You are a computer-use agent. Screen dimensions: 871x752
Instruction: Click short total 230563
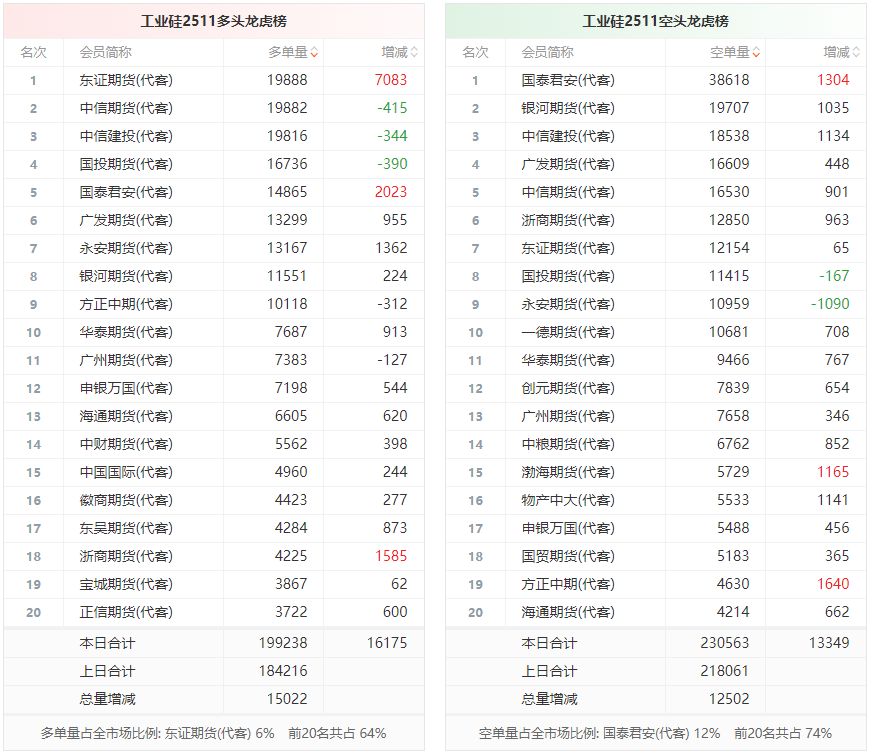[x=725, y=643]
